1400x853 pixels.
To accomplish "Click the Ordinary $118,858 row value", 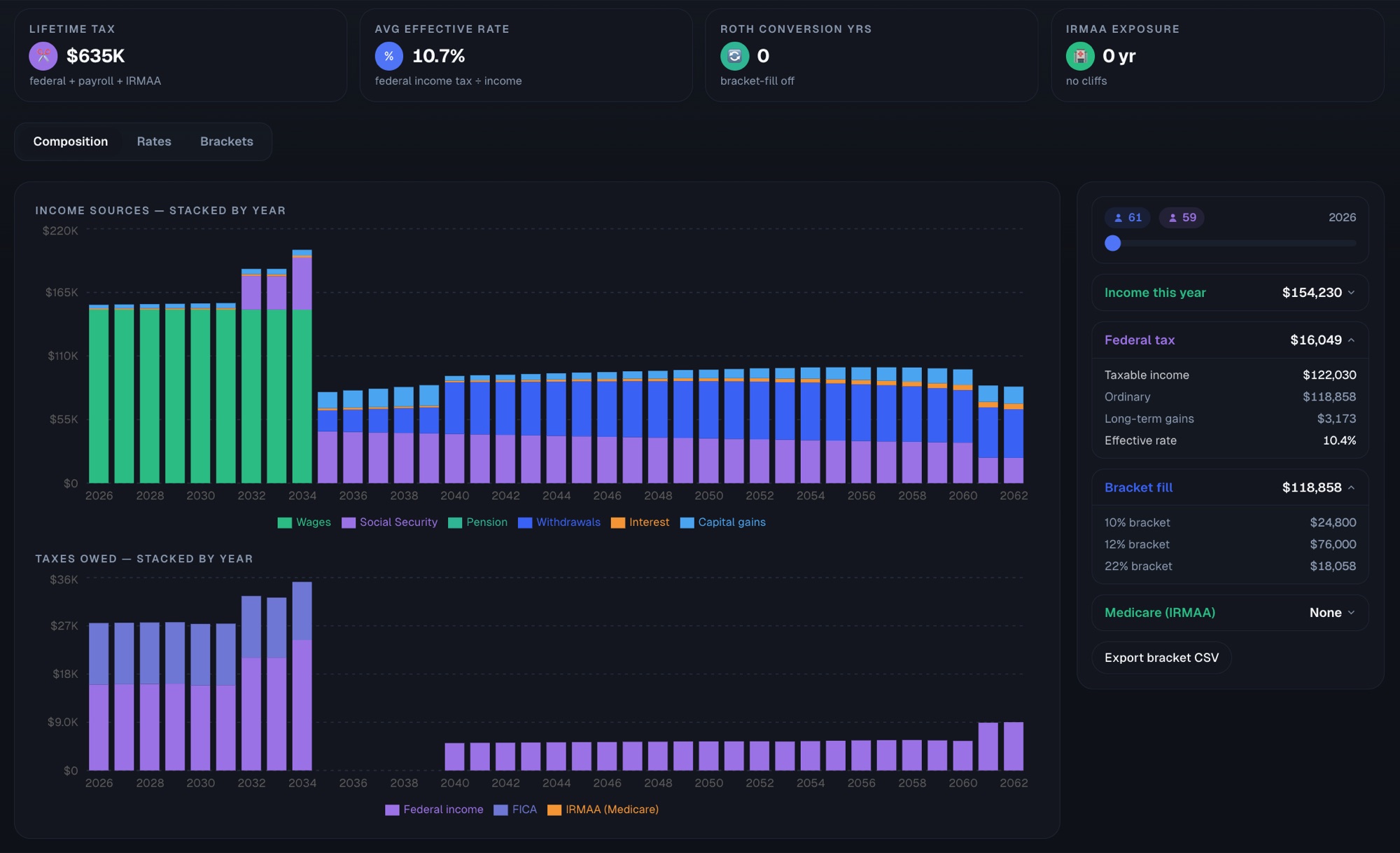I will click(x=1329, y=397).
